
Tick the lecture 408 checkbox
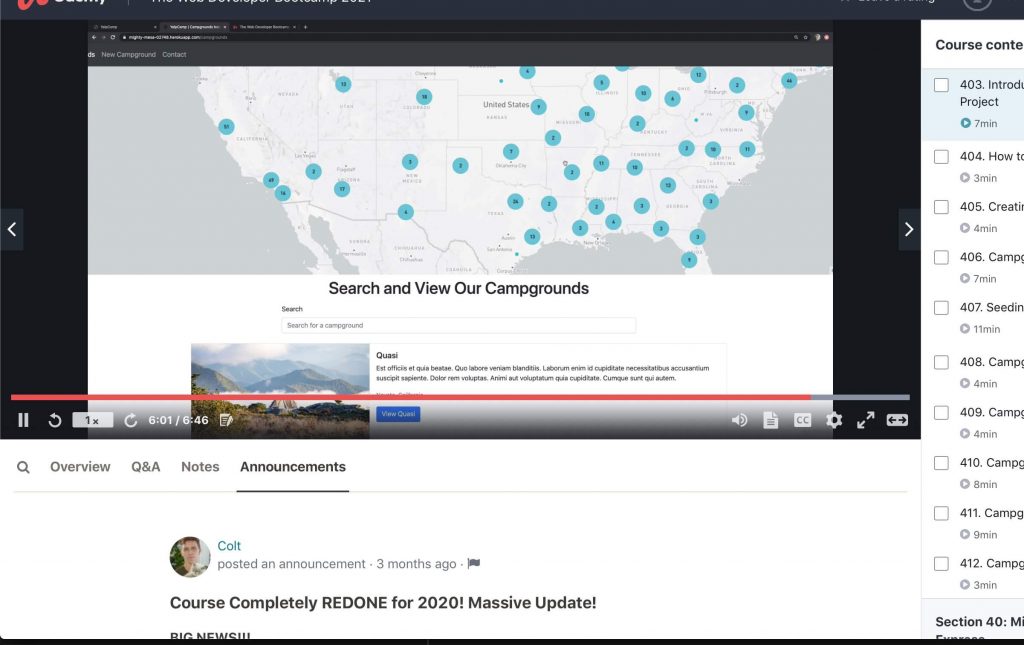[941, 362]
